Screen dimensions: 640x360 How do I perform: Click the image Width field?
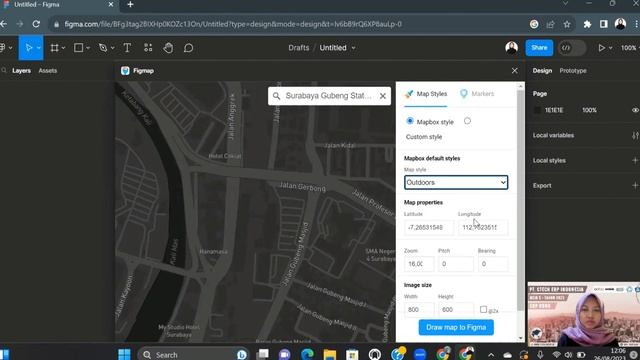pyautogui.click(x=419, y=309)
